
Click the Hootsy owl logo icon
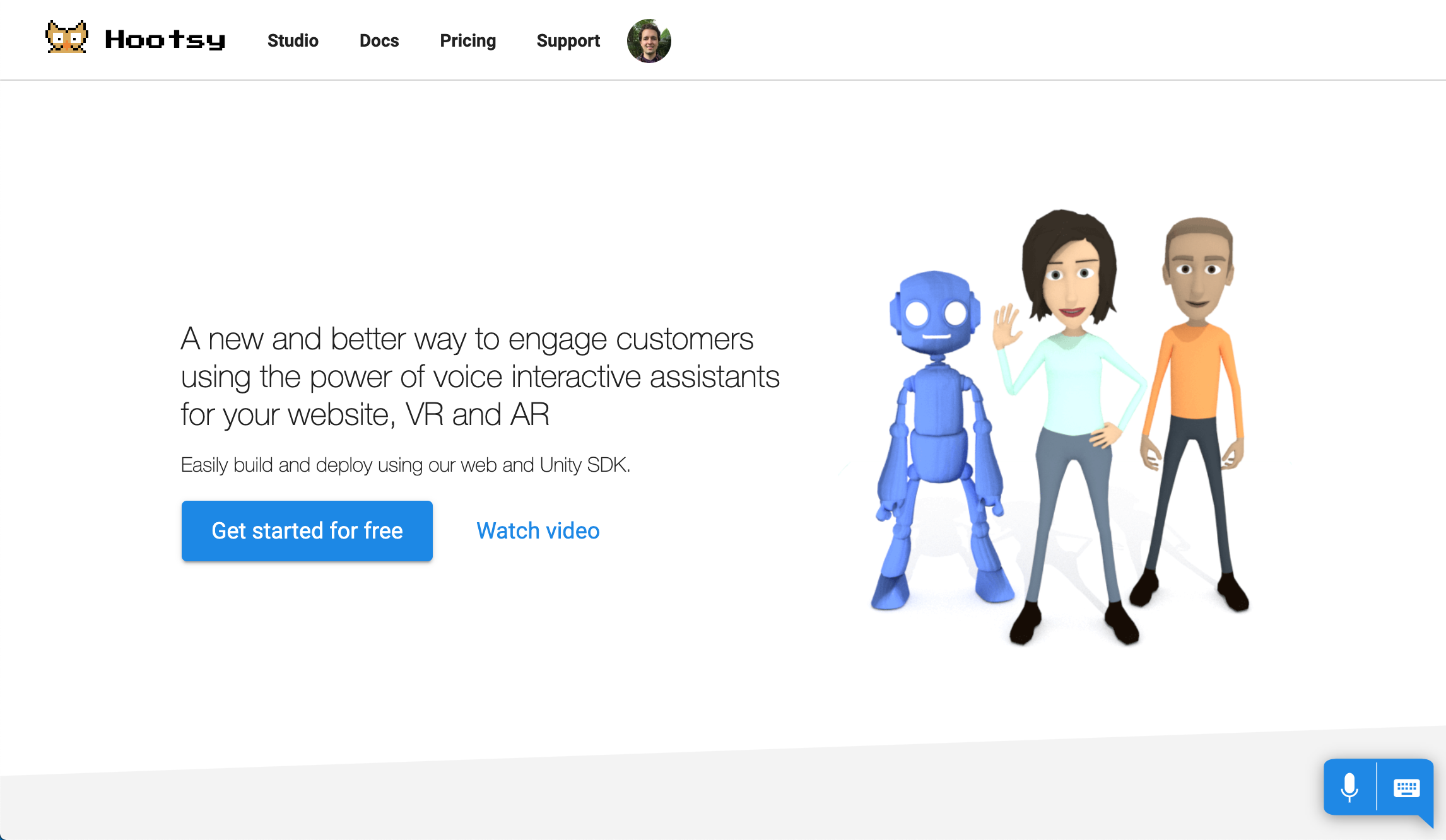pyautogui.click(x=66, y=38)
